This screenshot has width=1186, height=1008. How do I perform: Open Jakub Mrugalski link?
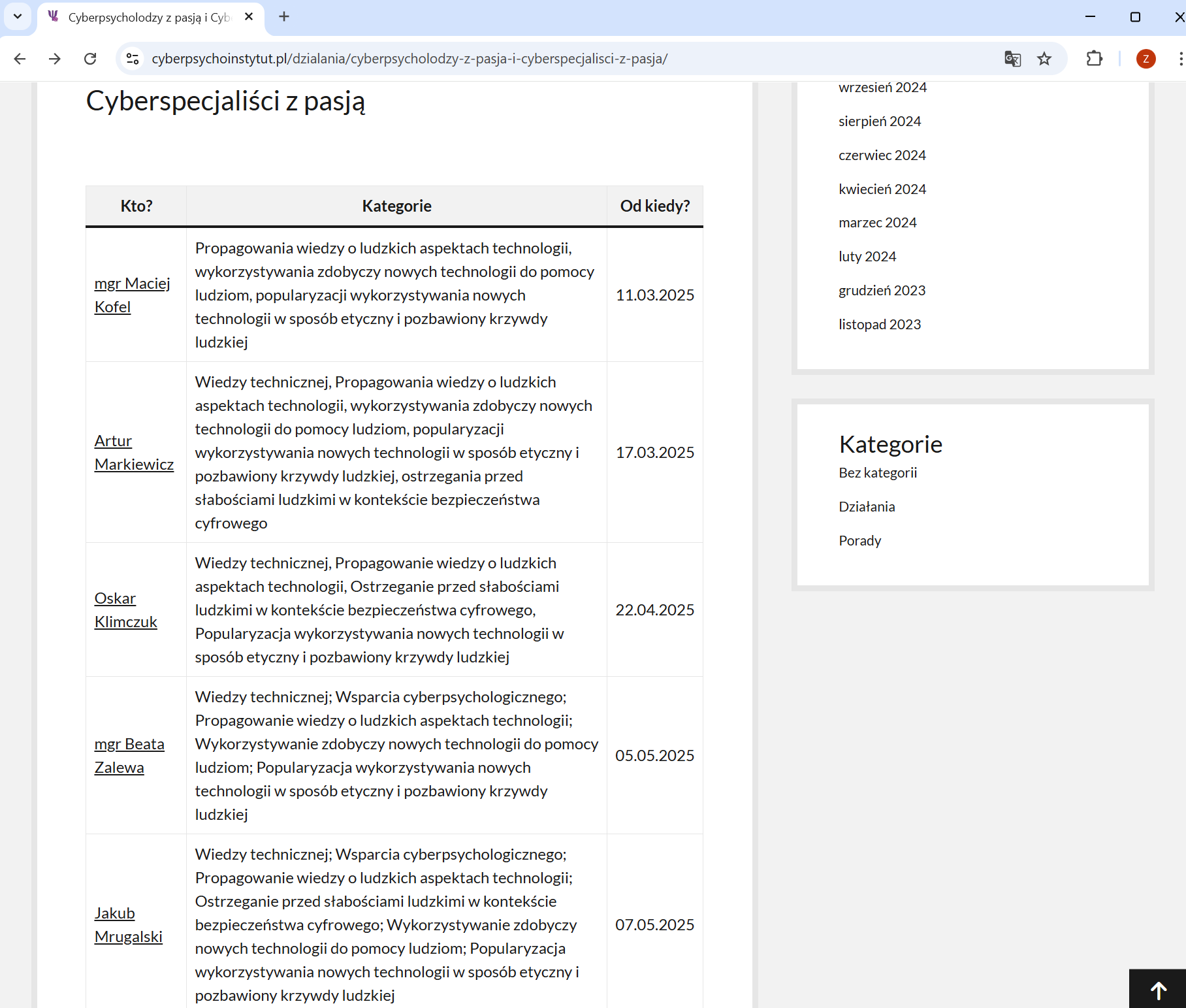coord(129,925)
